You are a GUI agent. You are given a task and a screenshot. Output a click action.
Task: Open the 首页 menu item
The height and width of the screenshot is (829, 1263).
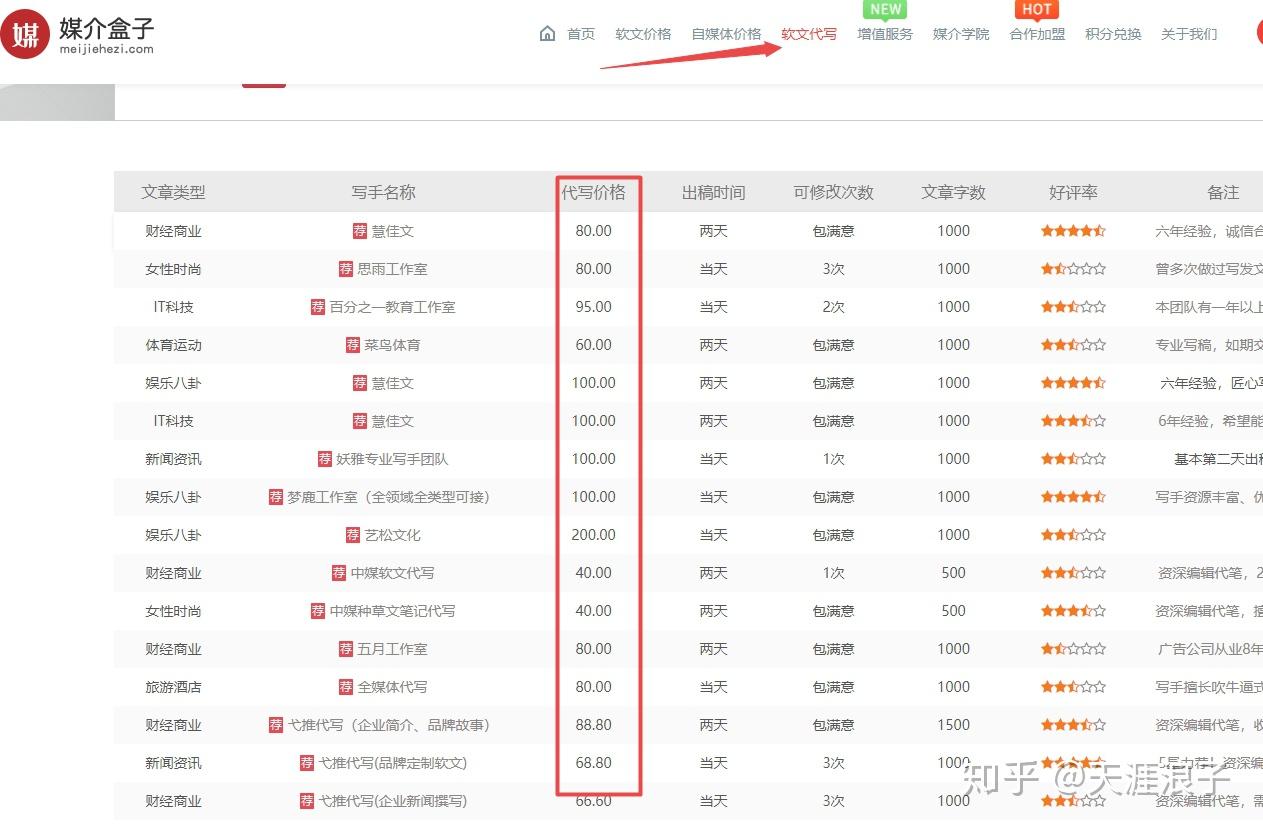click(x=581, y=34)
